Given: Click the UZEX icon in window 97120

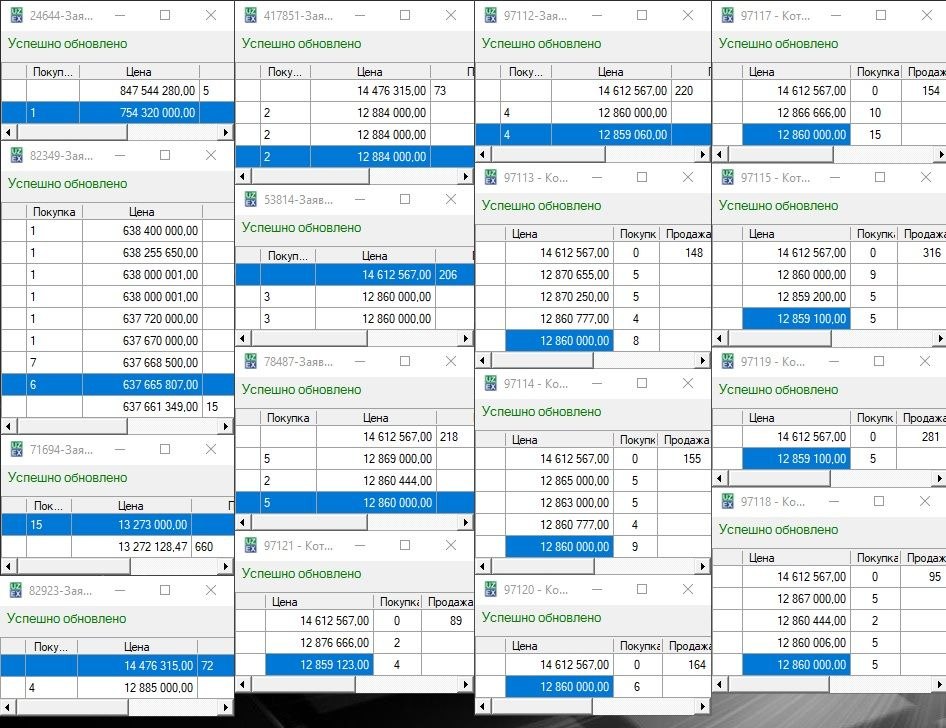Looking at the screenshot, I should [x=490, y=589].
